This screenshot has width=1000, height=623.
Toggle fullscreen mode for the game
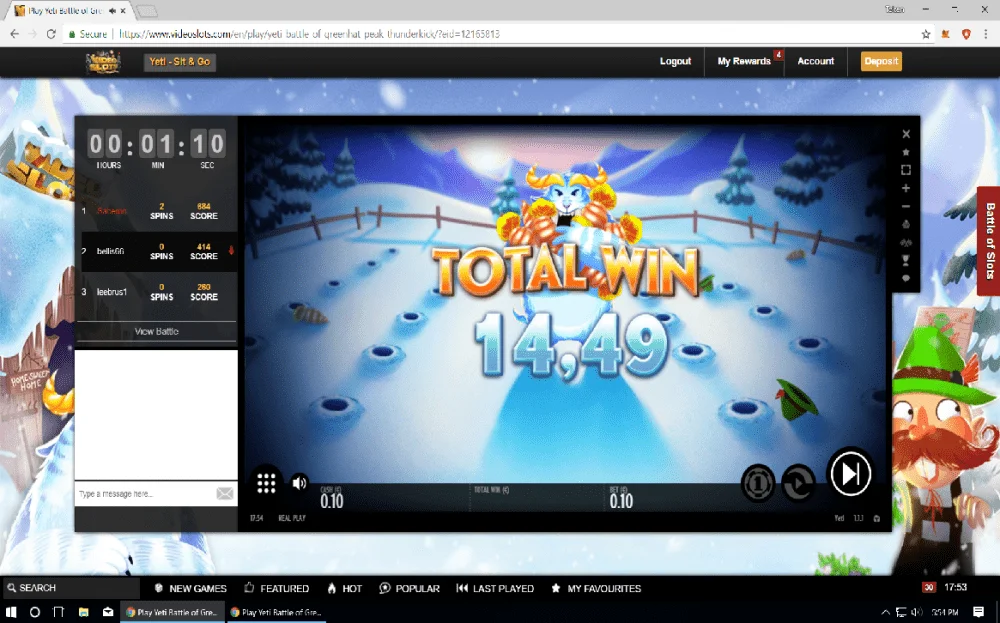coord(906,170)
